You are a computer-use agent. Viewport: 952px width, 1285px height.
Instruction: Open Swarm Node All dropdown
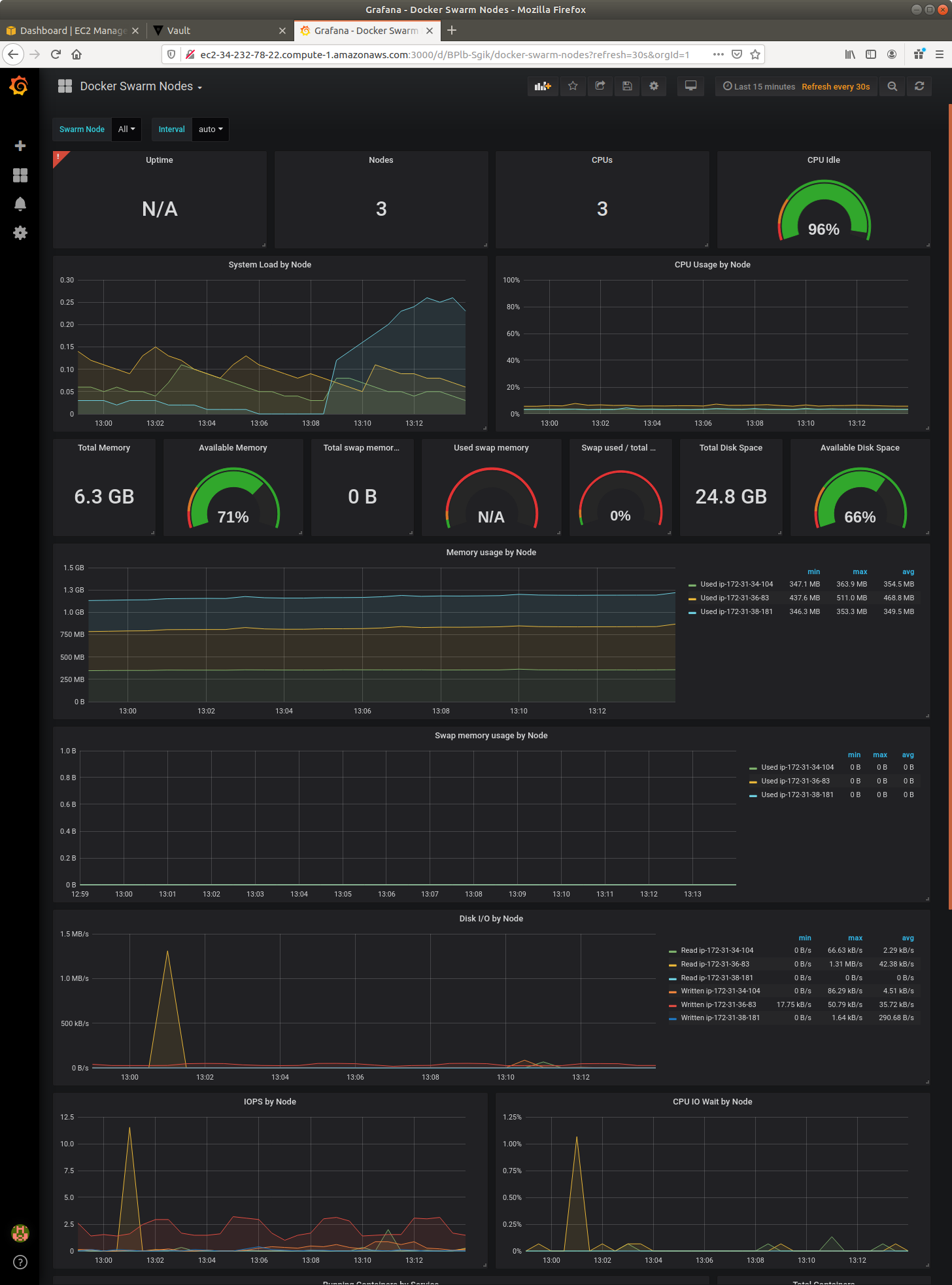coord(126,129)
